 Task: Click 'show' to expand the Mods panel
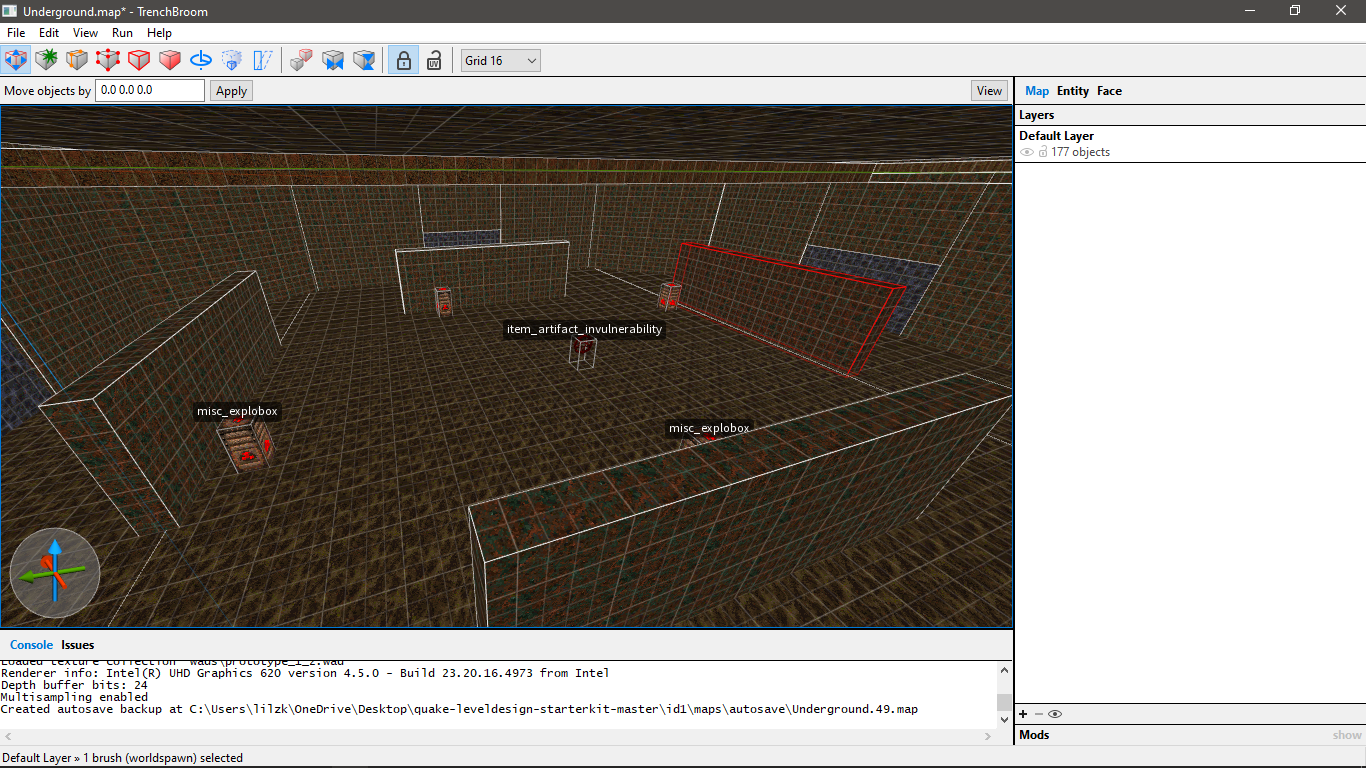pyautogui.click(x=1347, y=735)
